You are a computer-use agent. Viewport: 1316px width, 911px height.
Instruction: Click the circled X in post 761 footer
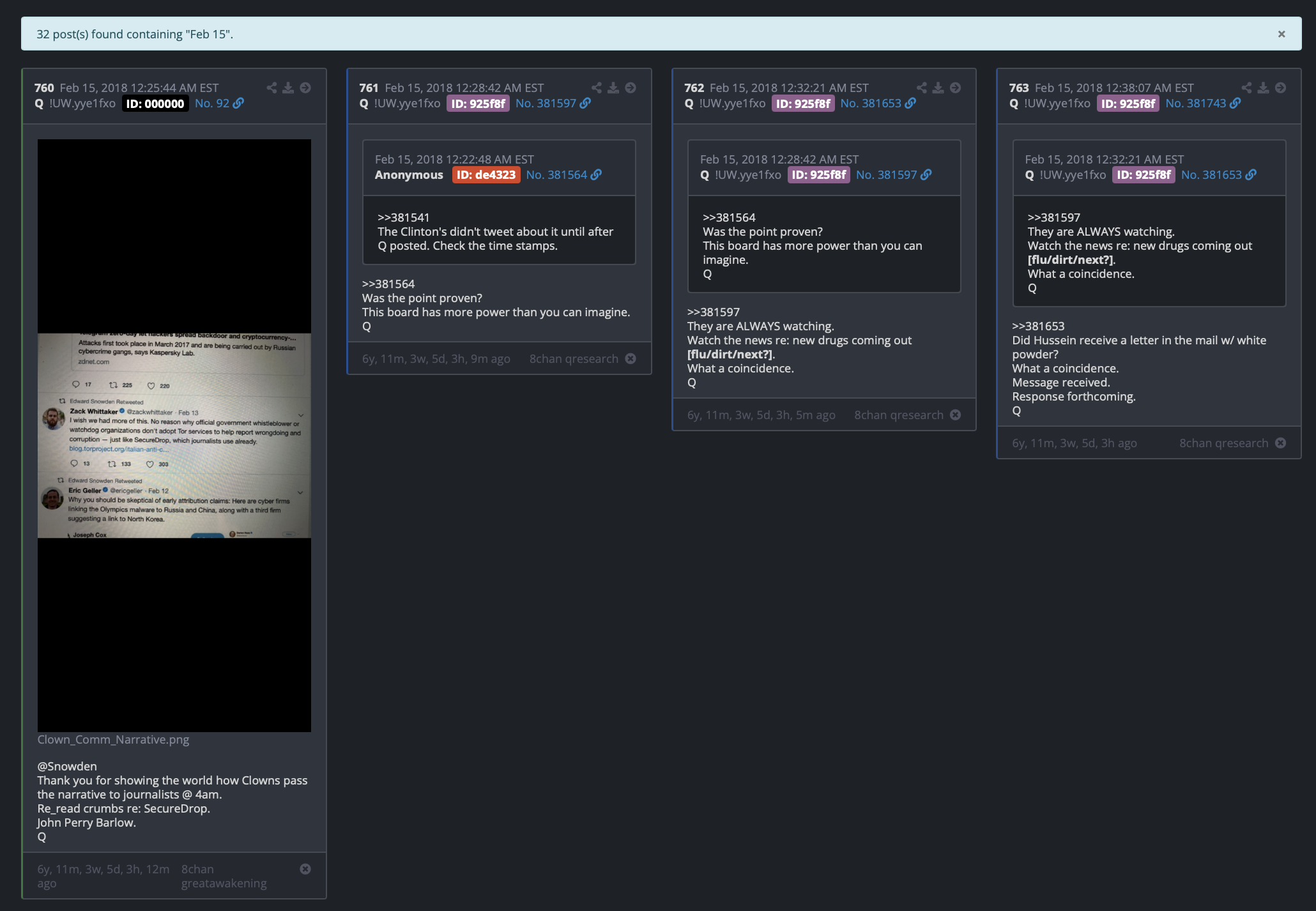631,358
